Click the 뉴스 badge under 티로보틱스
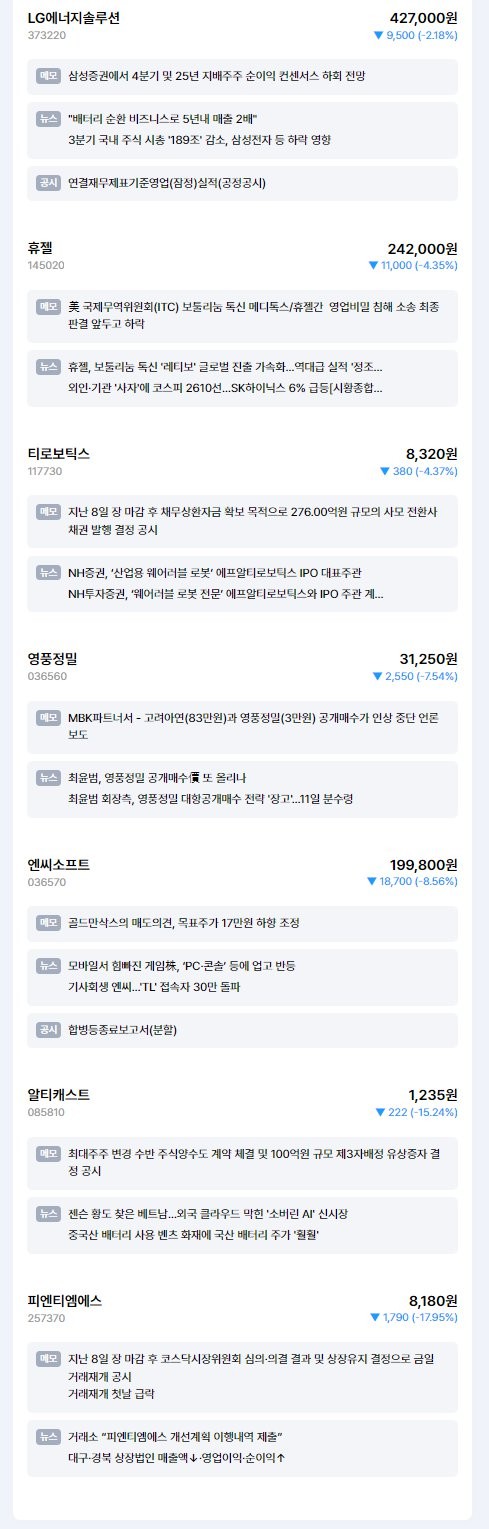489x1529 pixels. pyautogui.click(x=48, y=573)
